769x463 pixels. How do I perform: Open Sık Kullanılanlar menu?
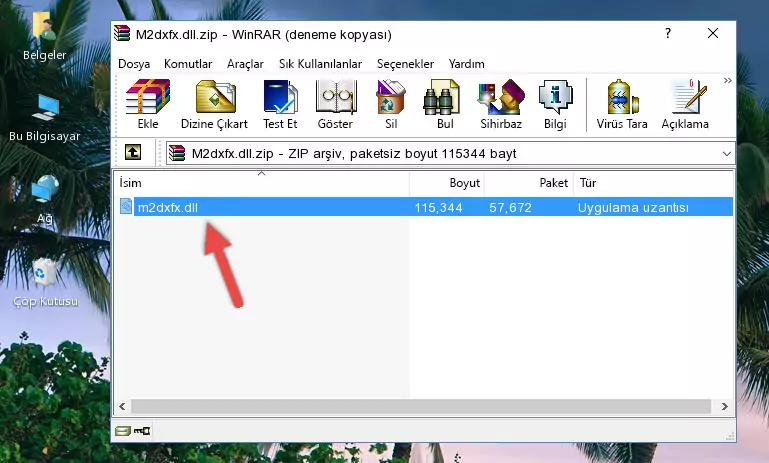point(320,64)
